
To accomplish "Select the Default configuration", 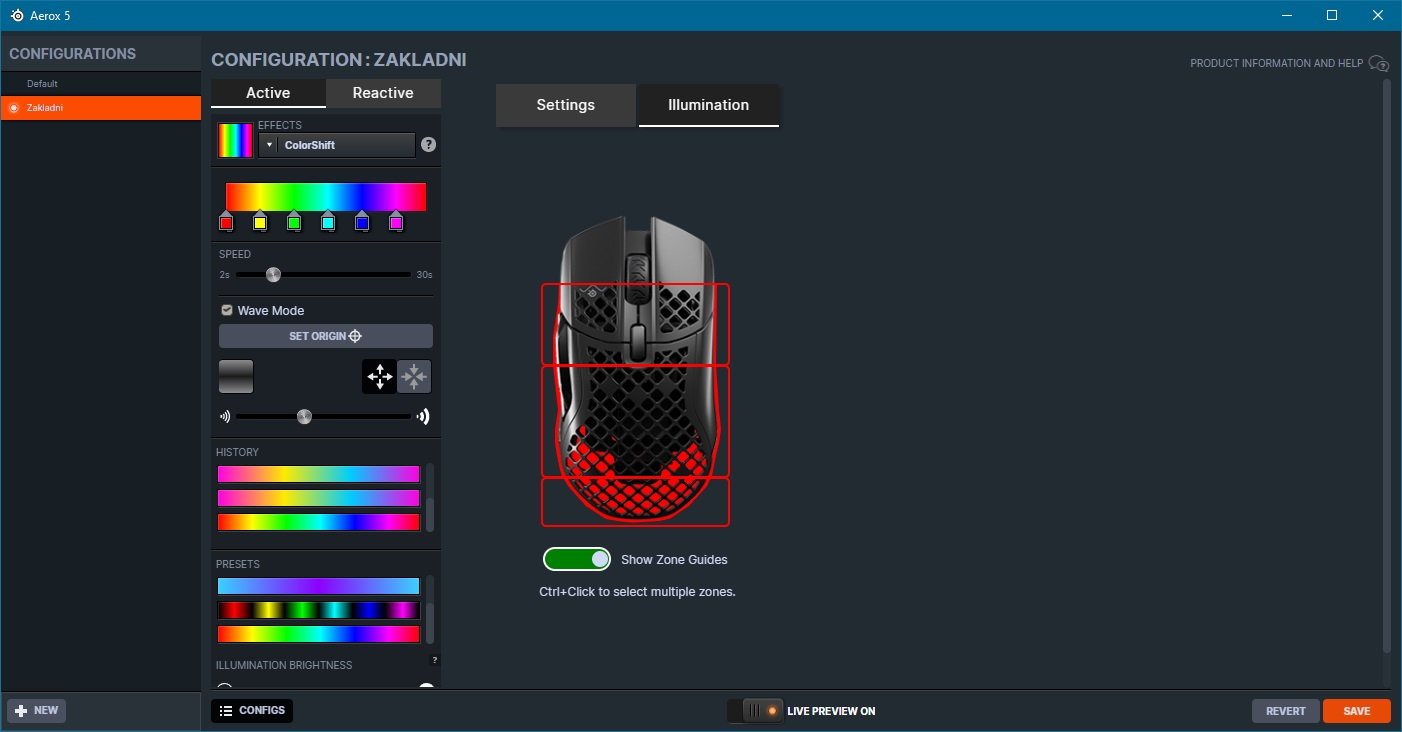I will [x=100, y=84].
